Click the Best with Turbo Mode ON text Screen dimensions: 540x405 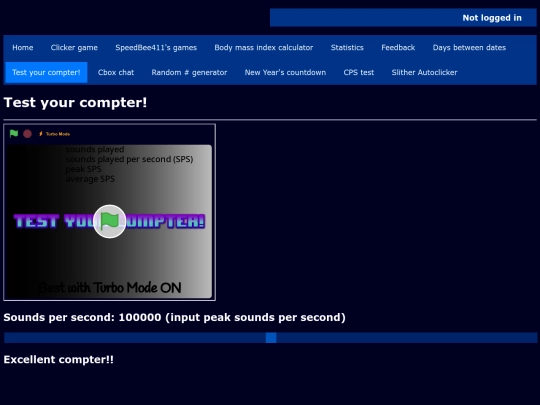(110, 288)
